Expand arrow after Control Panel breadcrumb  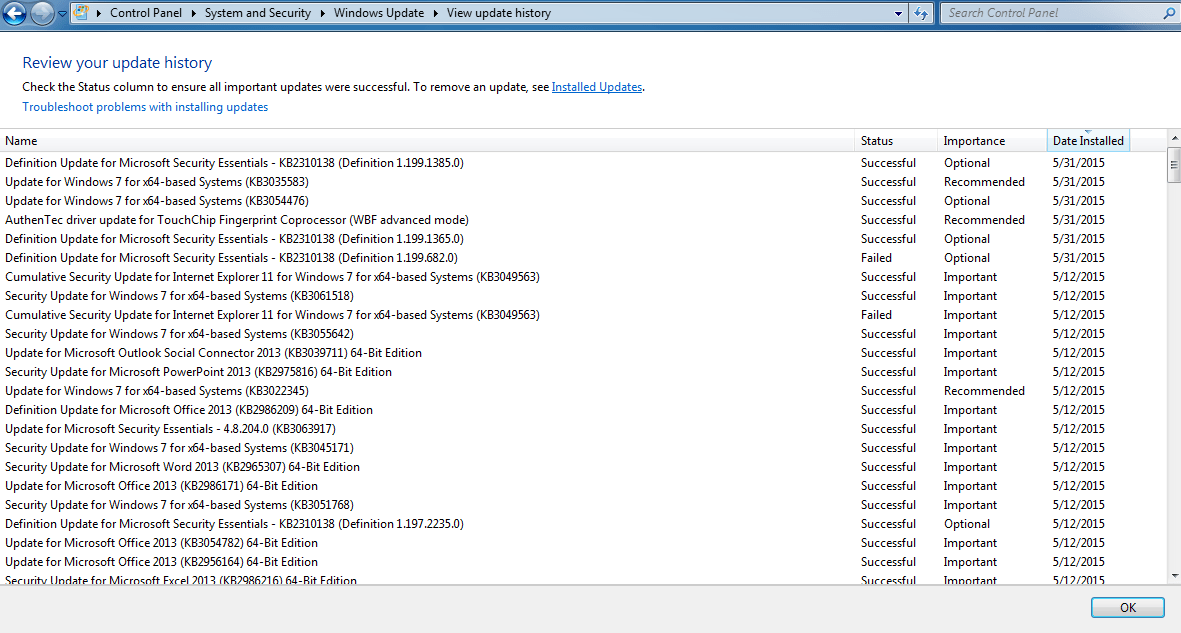point(194,14)
